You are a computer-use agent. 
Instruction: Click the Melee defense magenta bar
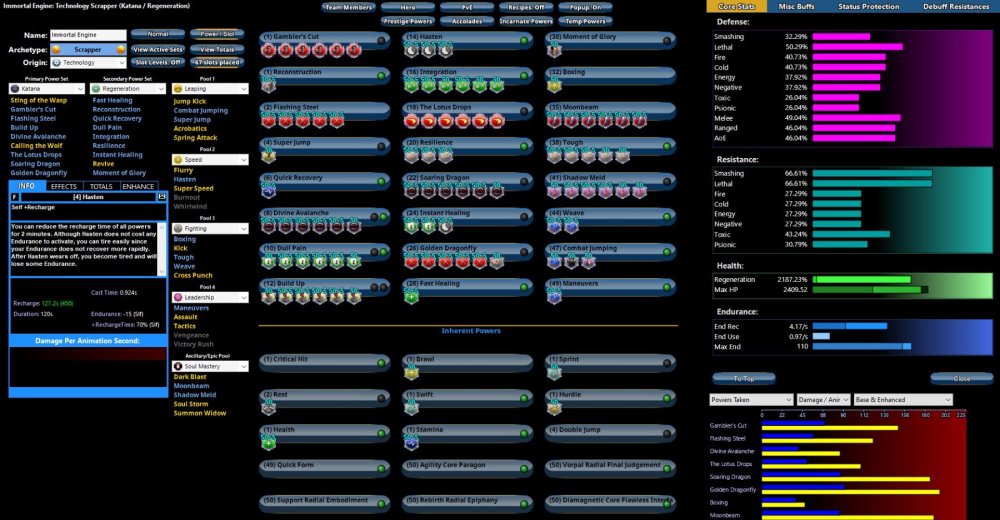[x=856, y=117]
